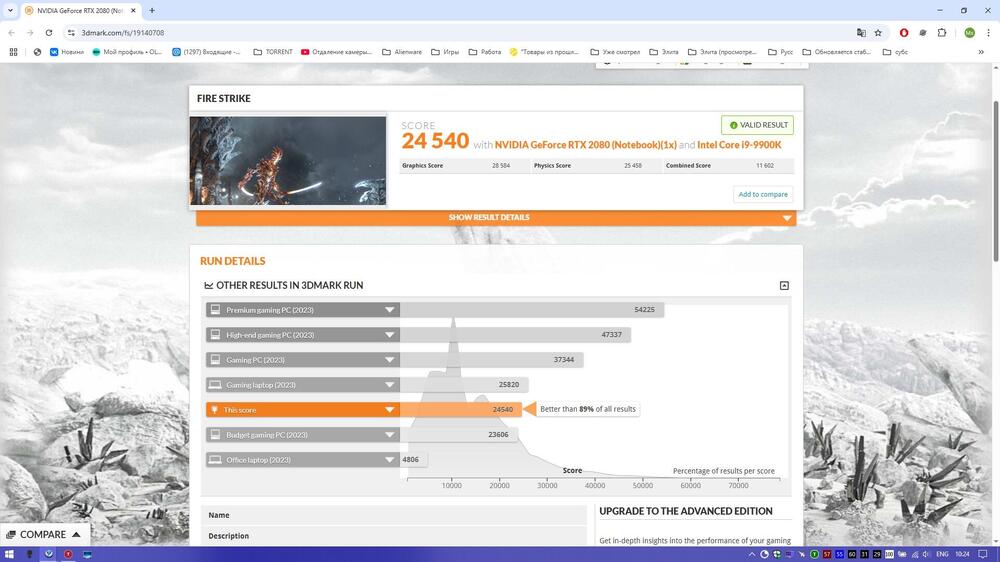Screen dimensions: 1000x562
Task: Open the browser extensions puzzle icon
Action: tap(941, 32)
